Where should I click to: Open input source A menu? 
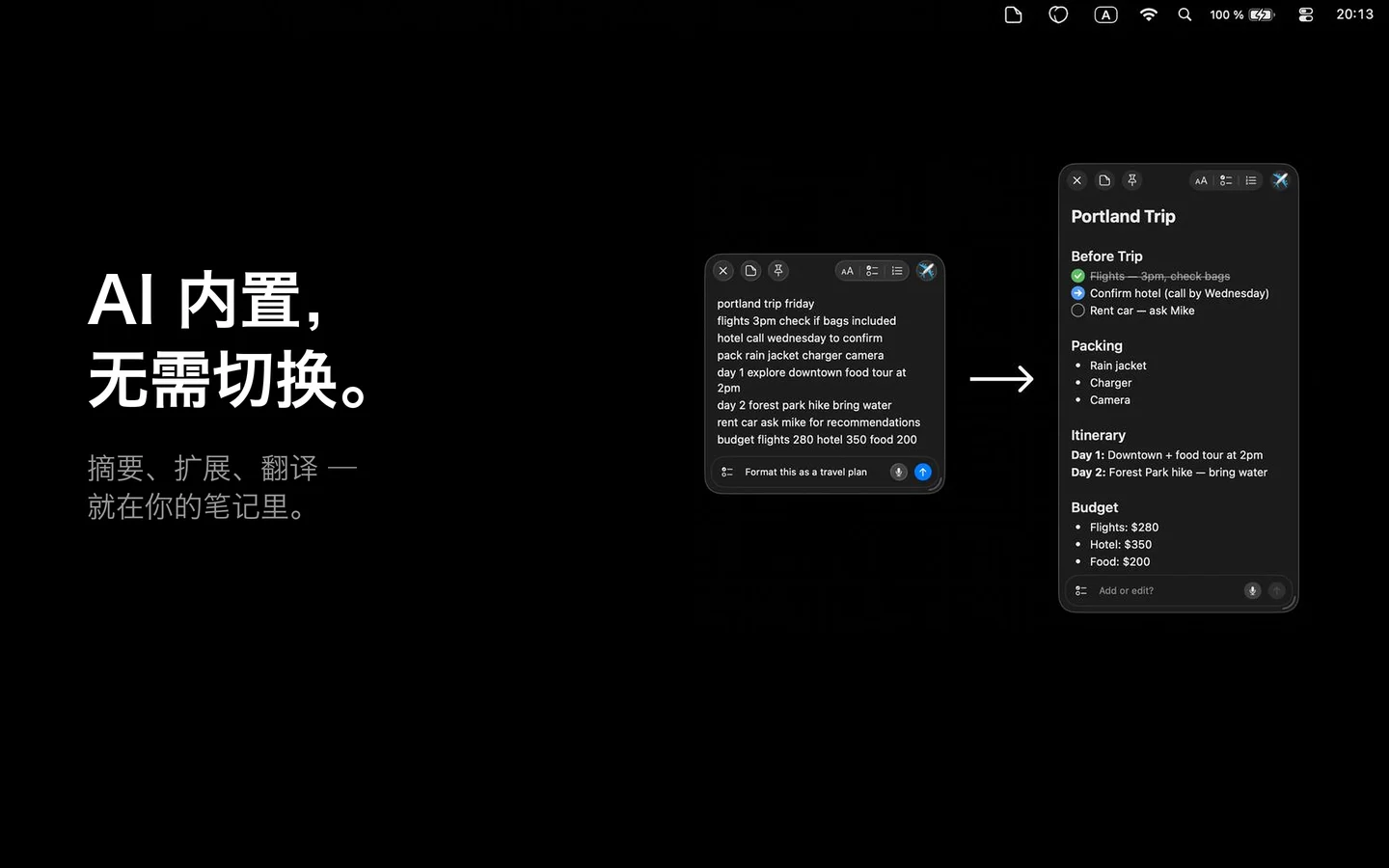tap(1105, 14)
